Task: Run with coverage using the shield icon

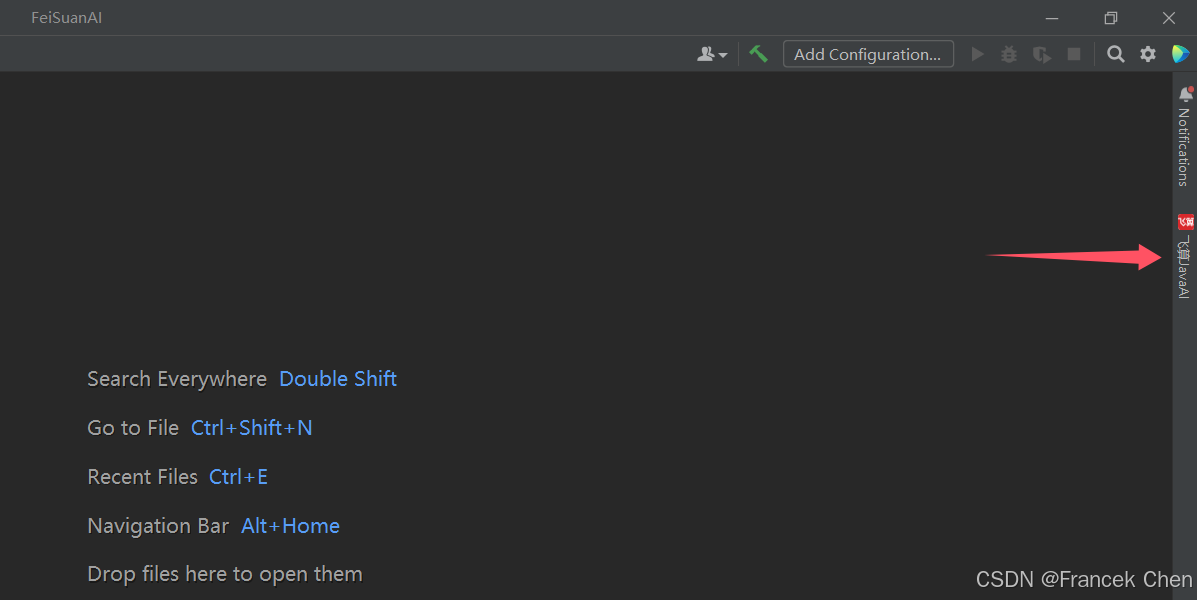Action: (1041, 54)
